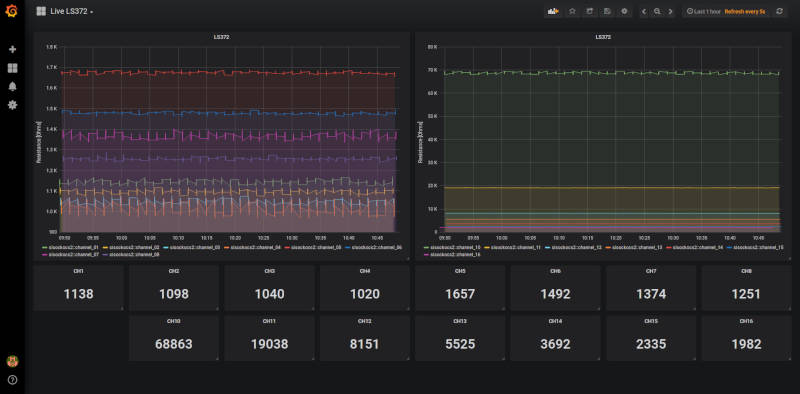
Task: Open right LS372 graph panel title menu
Action: pyautogui.click(x=603, y=37)
